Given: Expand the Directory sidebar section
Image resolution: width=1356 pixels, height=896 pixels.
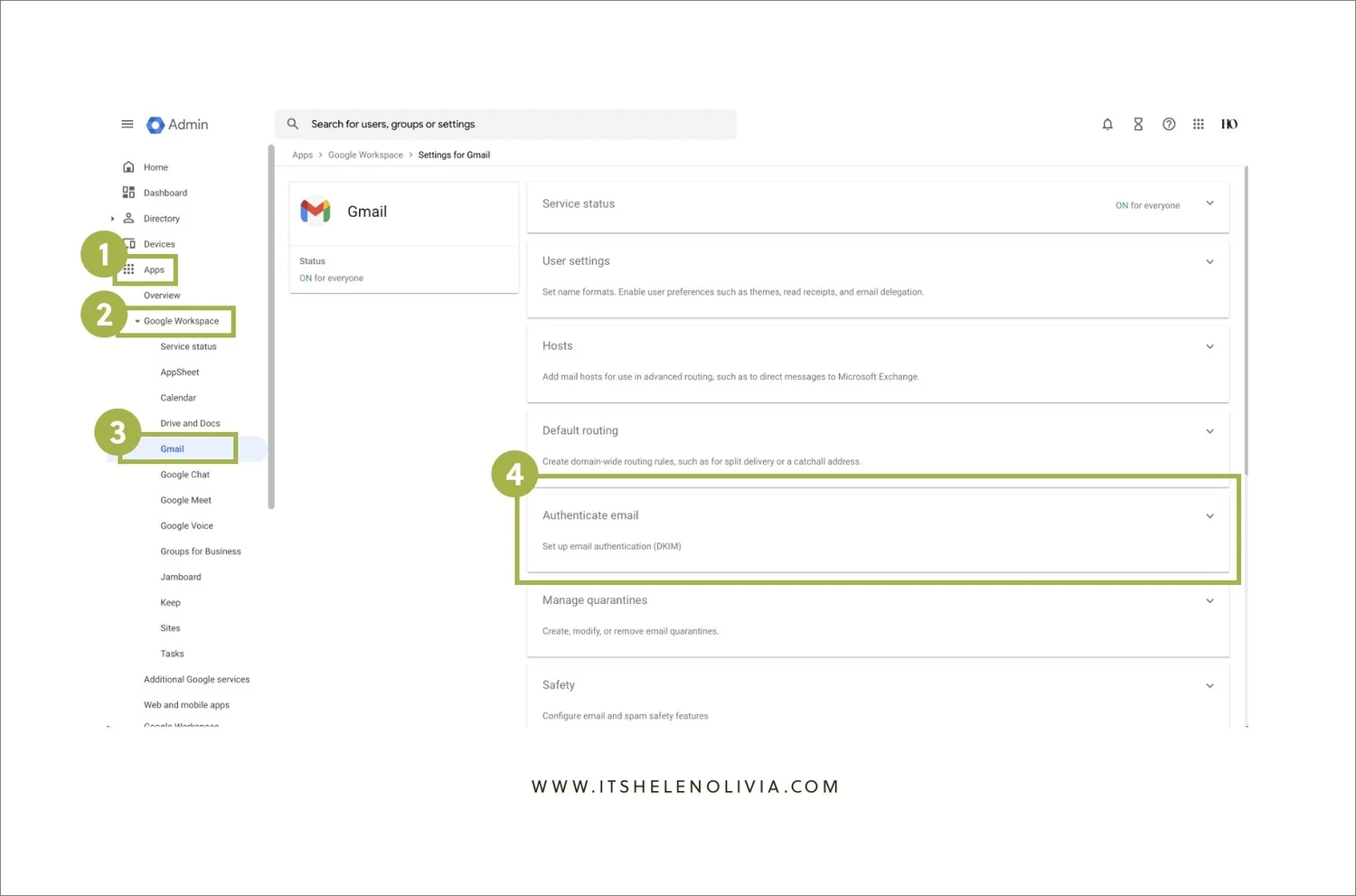Looking at the screenshot, I should (112, 218).
